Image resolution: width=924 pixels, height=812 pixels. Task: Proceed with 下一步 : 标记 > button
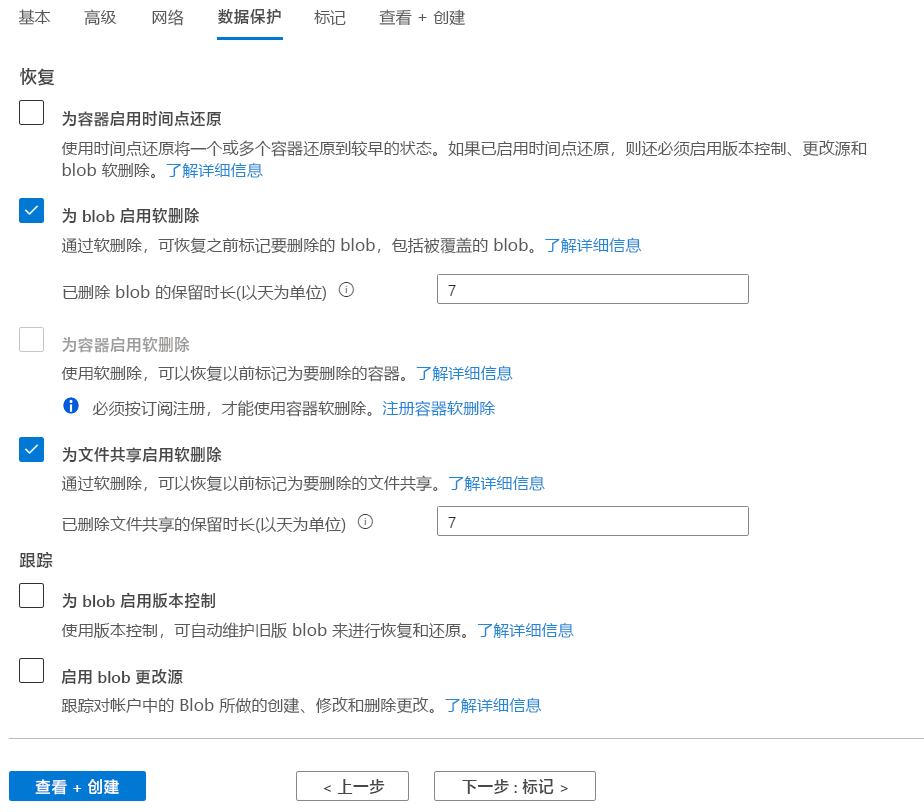pos(515,786)
